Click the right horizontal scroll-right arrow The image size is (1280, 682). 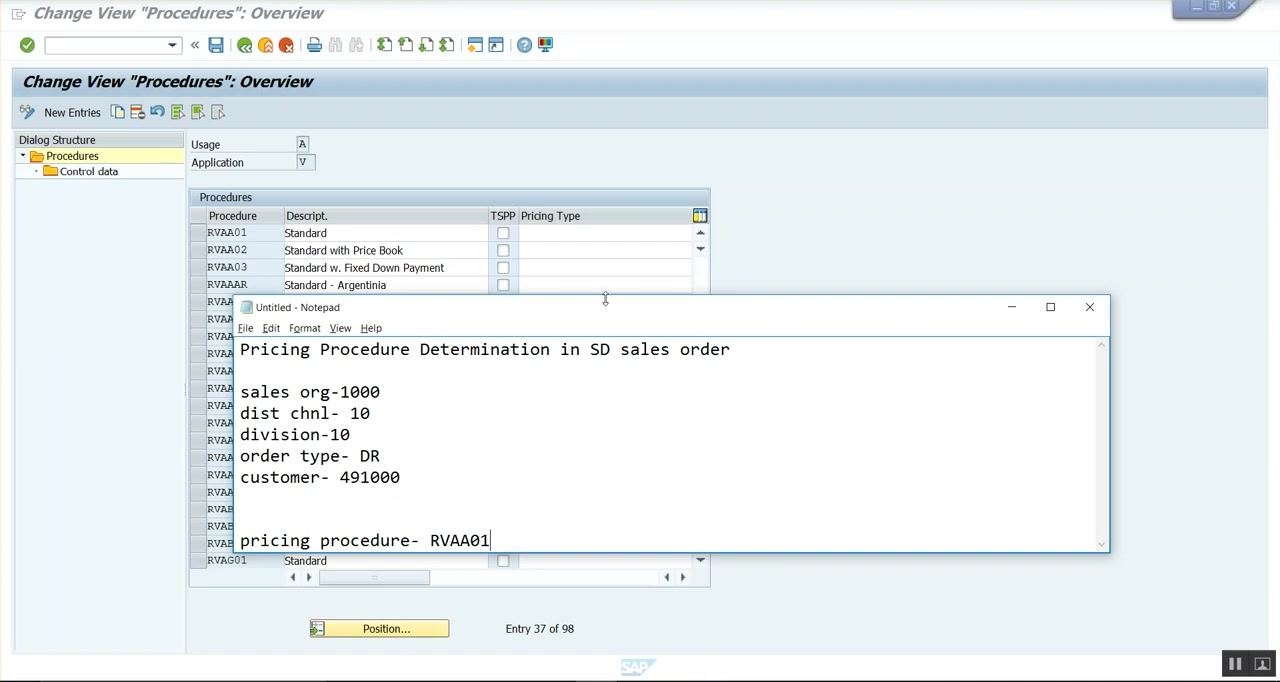click(x=683, y=577)
